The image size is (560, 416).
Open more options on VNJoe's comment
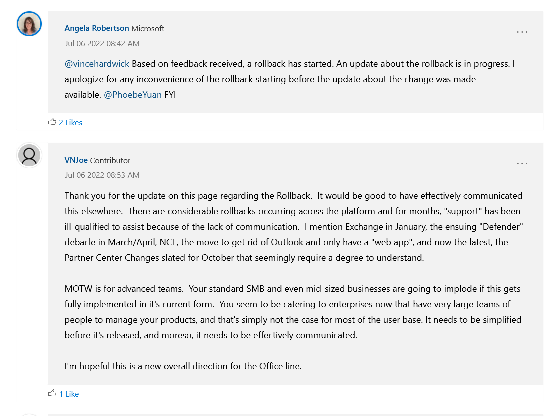click(522, 164)
